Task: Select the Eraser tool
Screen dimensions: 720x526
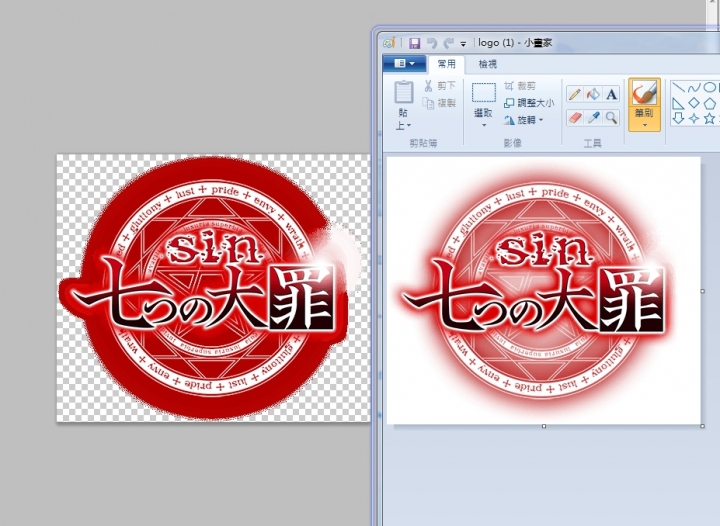Action: (574, 118)
